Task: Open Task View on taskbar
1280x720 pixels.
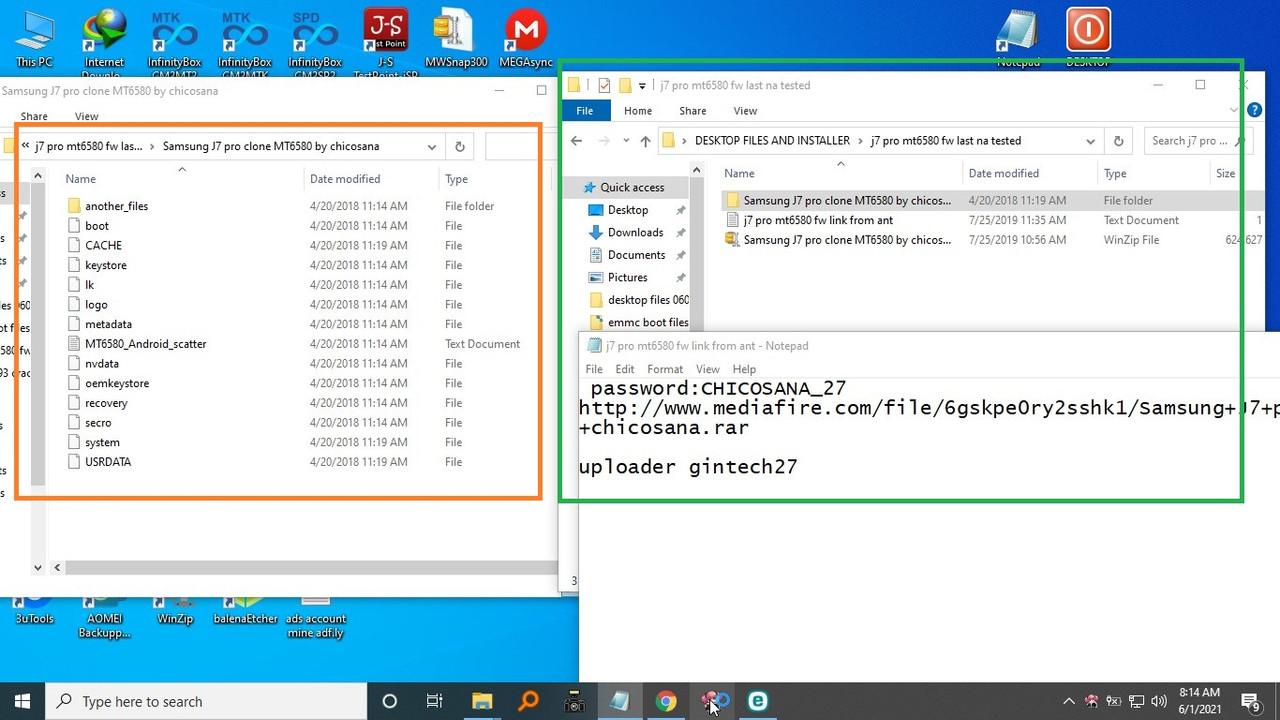Action: click(435, 701)
